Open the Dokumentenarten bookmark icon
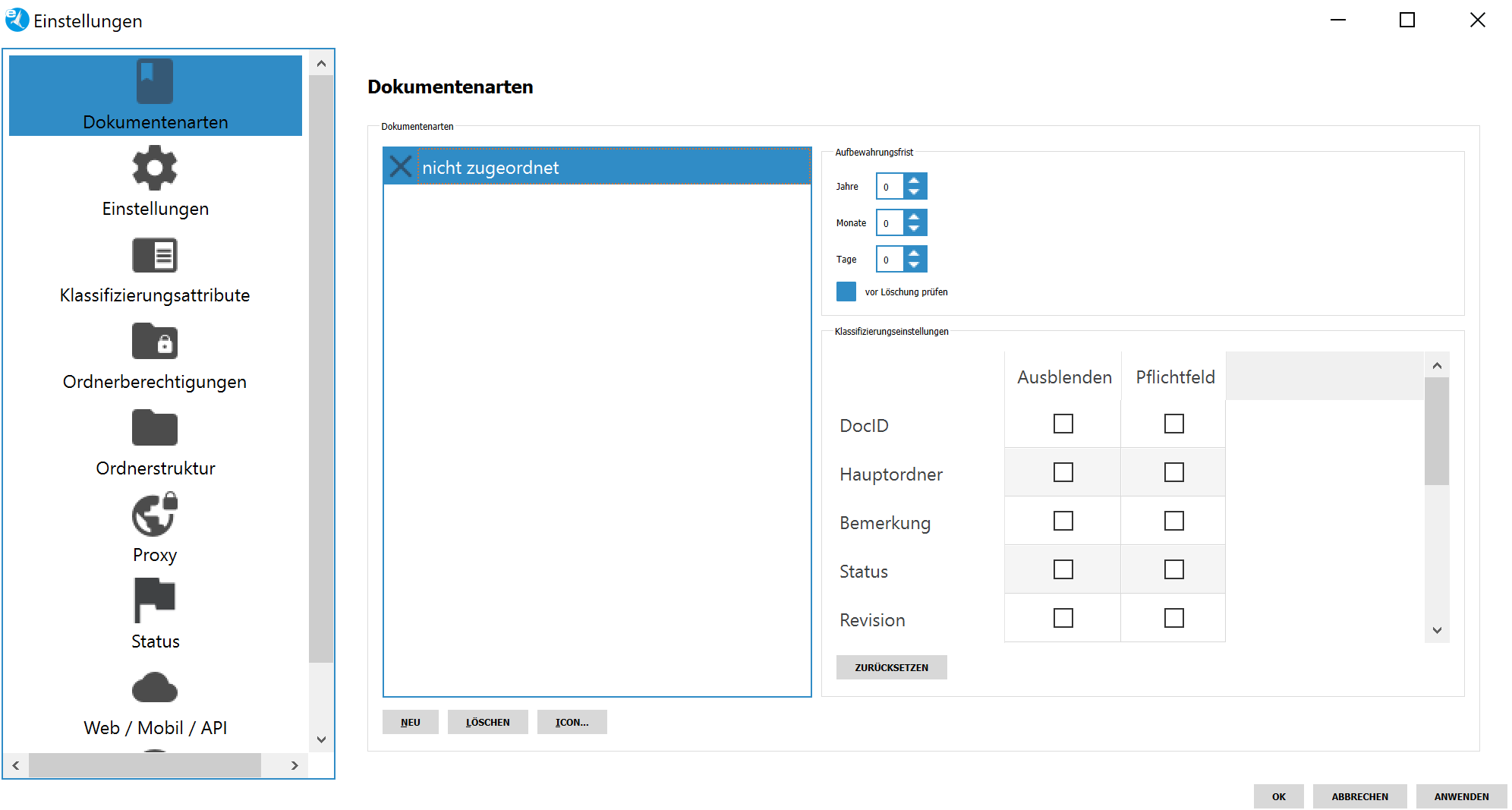The image size is (1512, 810). 154,81
